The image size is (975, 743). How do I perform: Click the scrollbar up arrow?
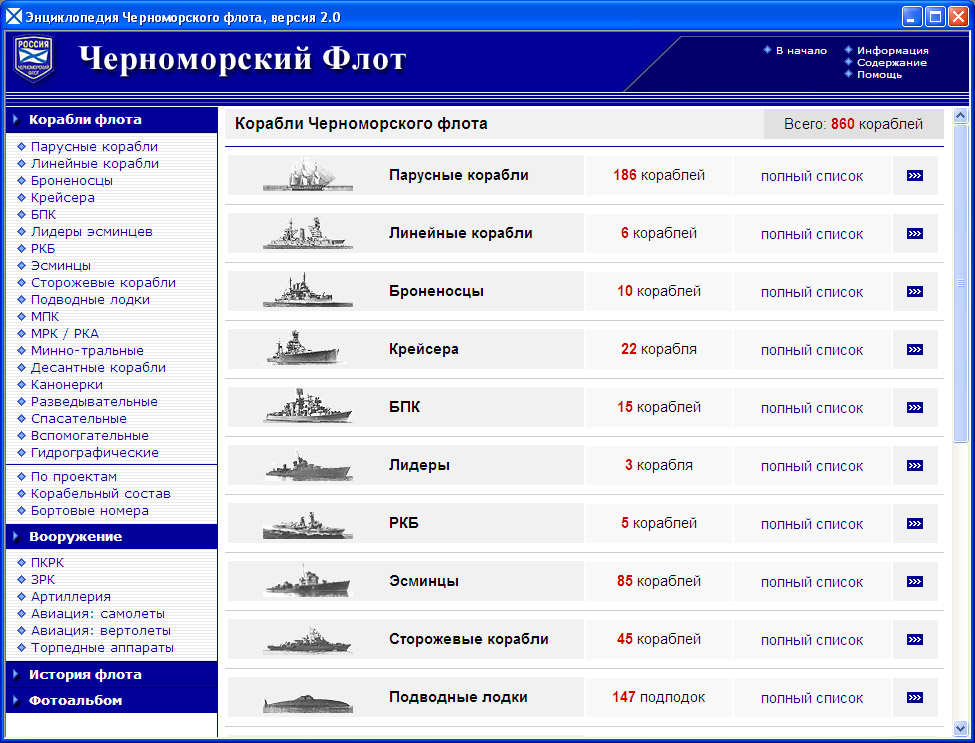click(961, 116)
